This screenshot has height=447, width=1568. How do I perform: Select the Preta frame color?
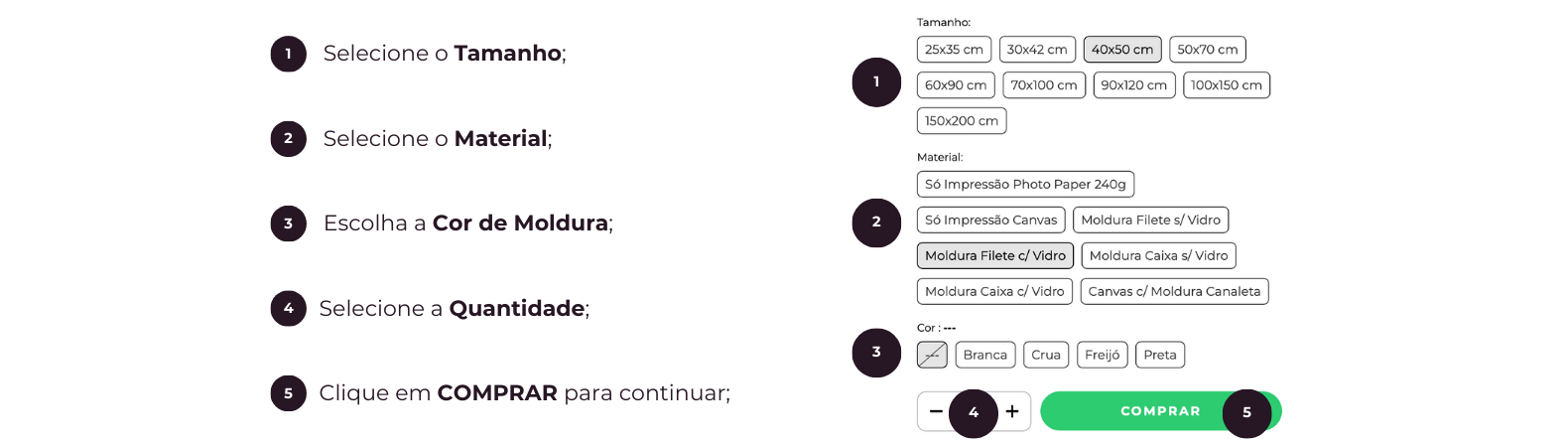pyautogui.click(x=1160, y=355)
